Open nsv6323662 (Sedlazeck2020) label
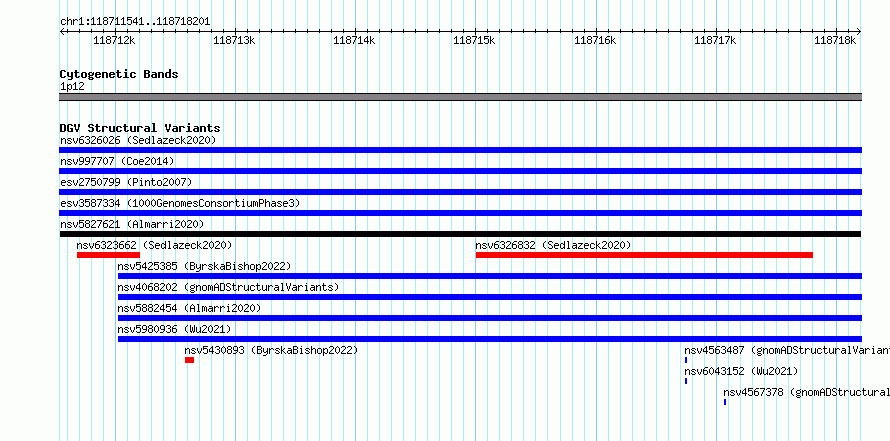This screenshot has width=890, height=441. click(x=154, y=245)
